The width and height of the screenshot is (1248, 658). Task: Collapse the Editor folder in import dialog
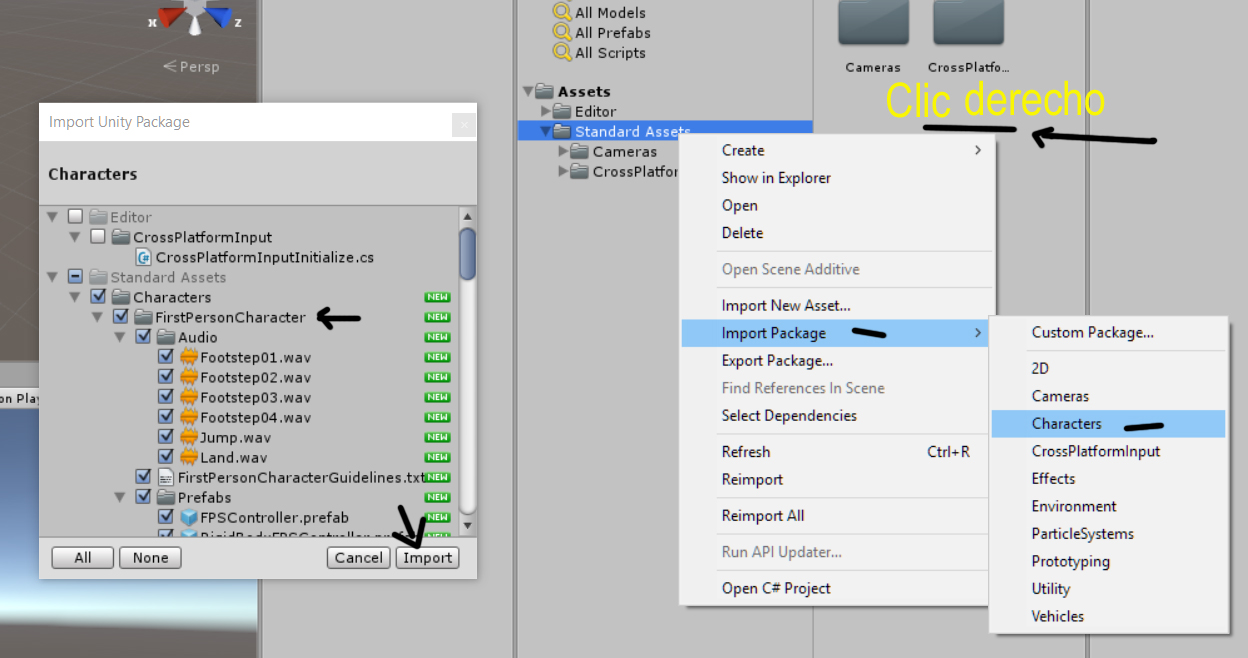coord(52,217)
